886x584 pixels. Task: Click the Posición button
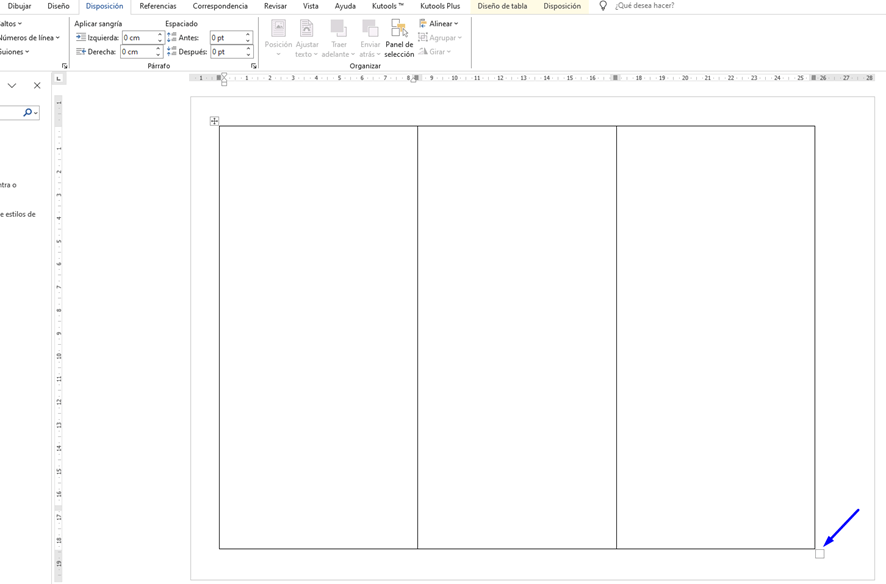tap(278, 38)
